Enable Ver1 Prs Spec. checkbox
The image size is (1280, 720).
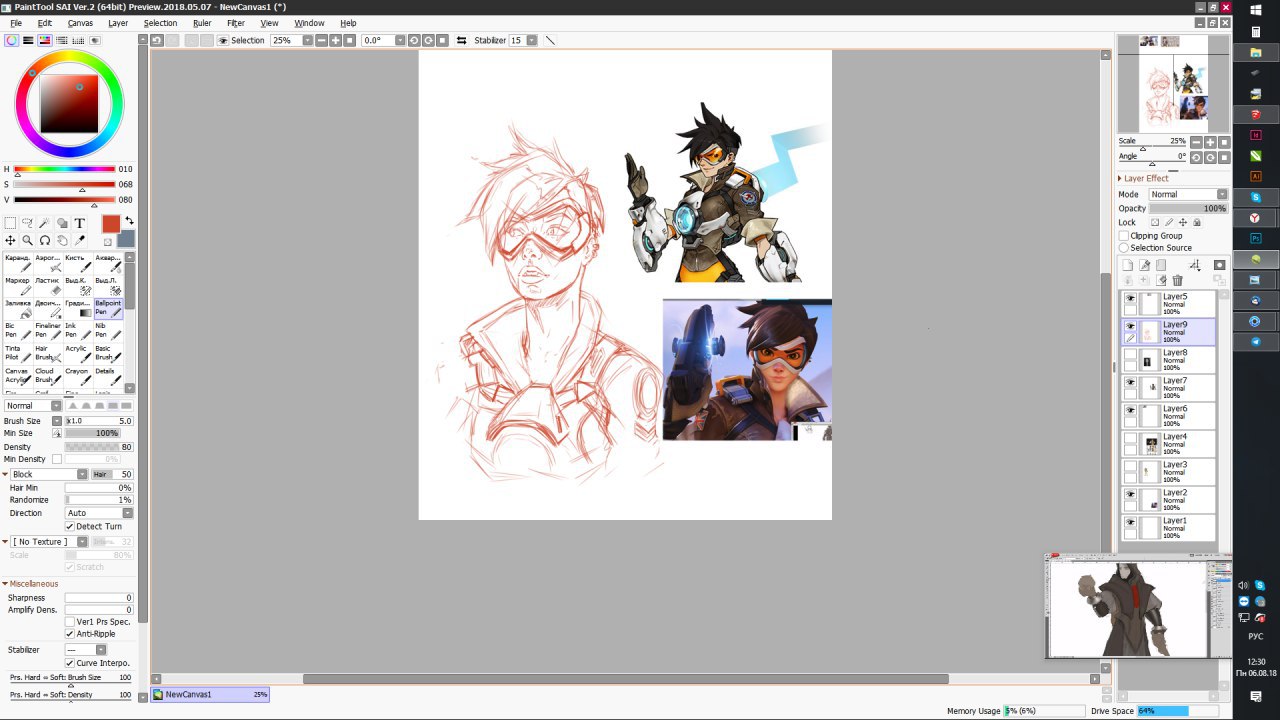tap(70, 622)
